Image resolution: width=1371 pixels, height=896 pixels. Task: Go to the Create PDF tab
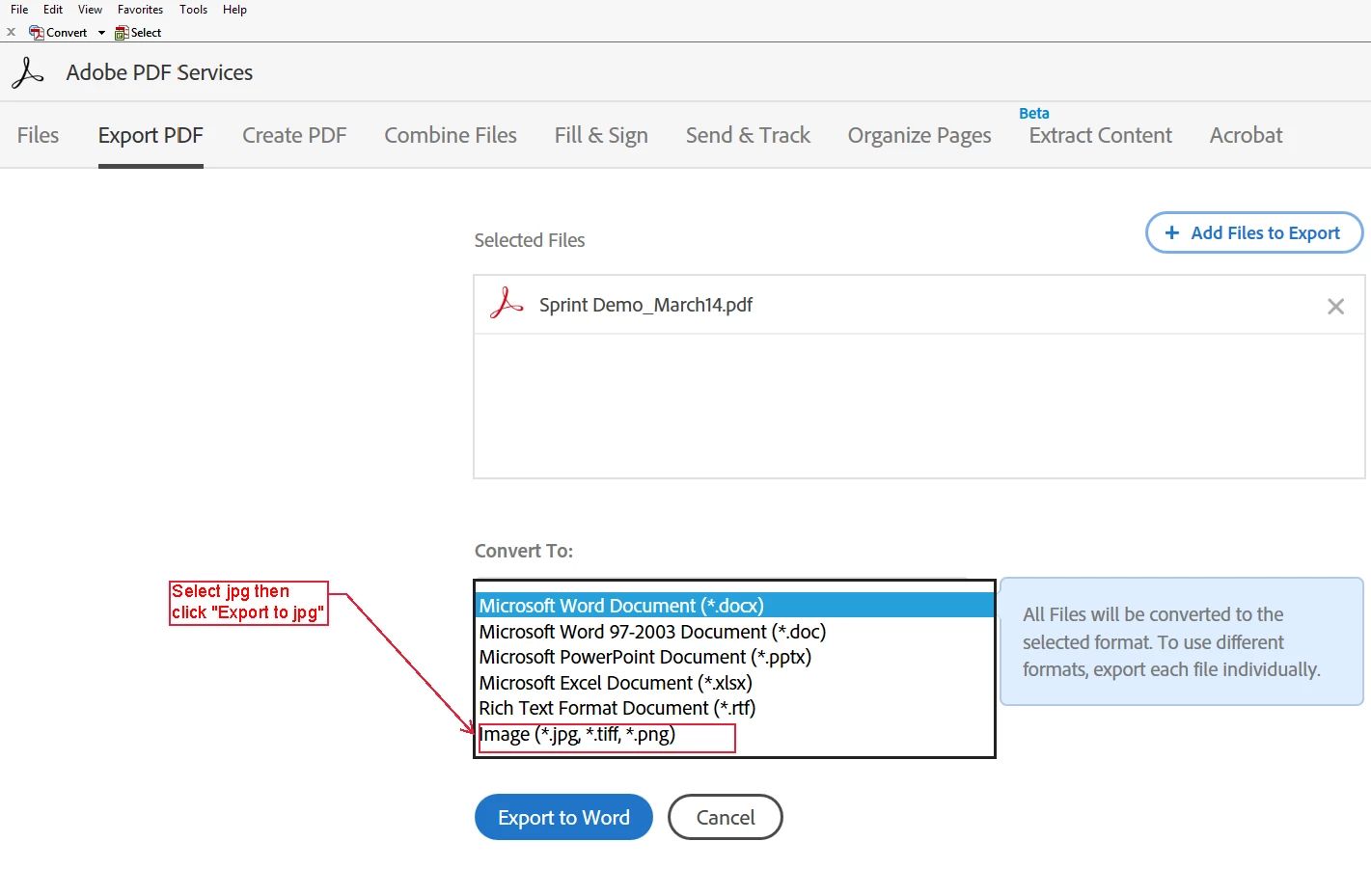click(294, 135)
